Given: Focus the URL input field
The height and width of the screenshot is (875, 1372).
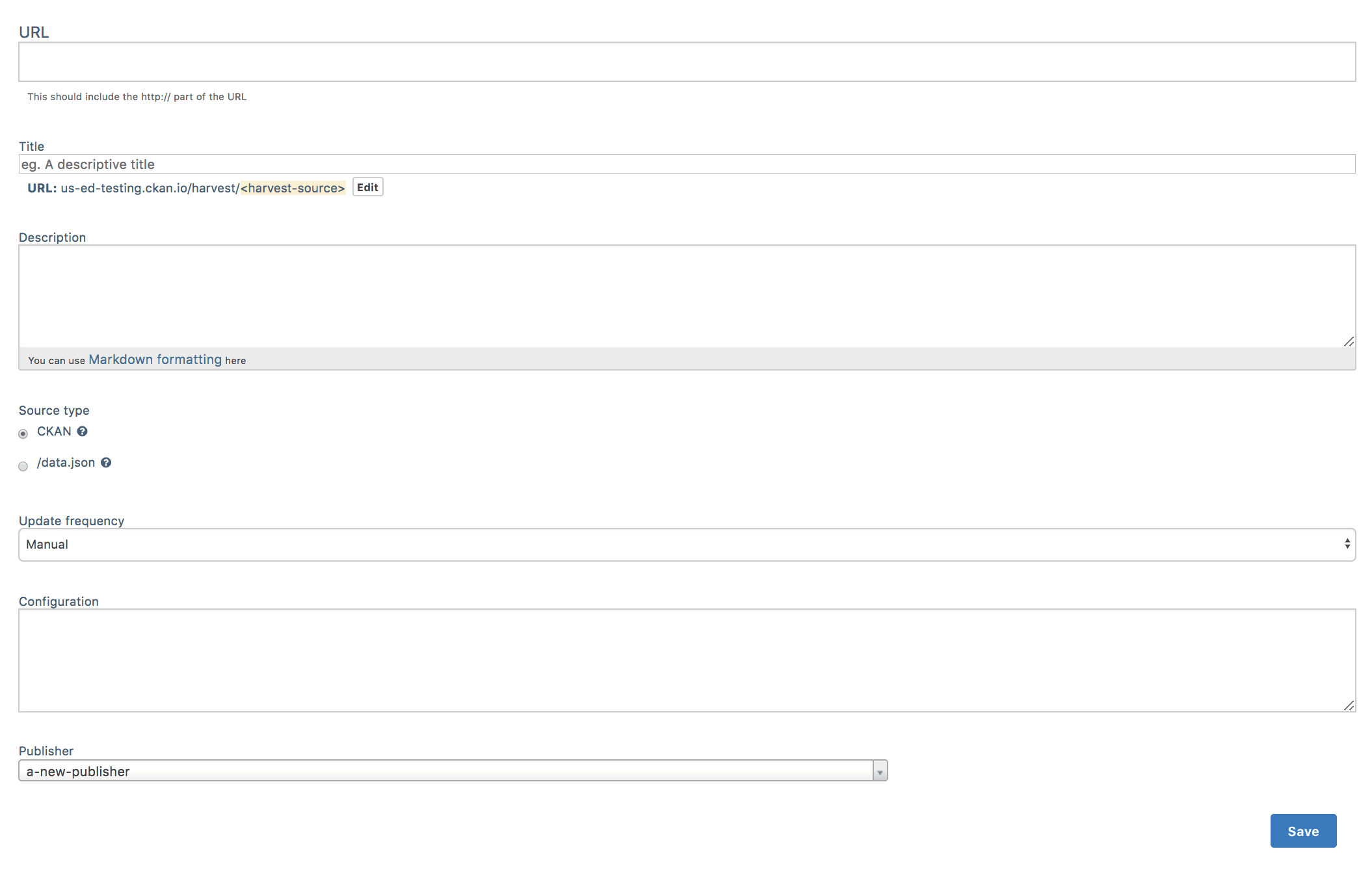Looking at the screenshot, I should [x=686, y=62].
